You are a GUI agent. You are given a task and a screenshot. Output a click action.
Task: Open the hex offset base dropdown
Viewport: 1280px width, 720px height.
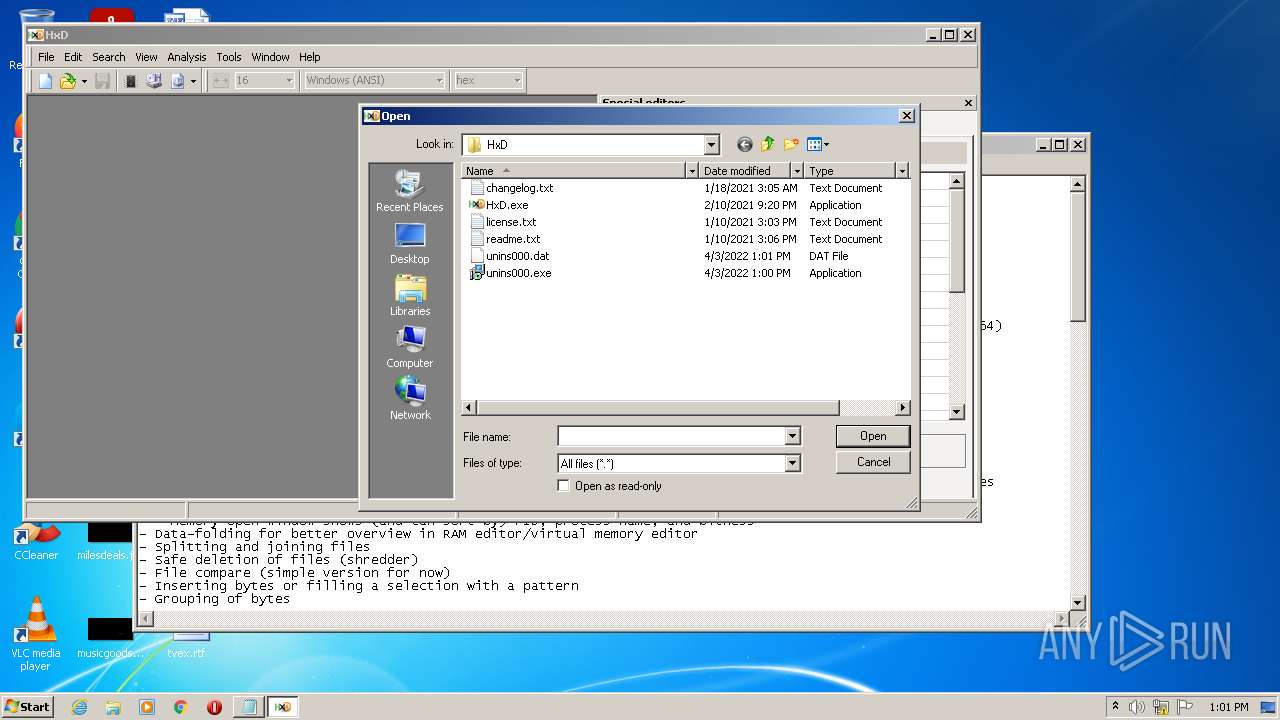517,80
